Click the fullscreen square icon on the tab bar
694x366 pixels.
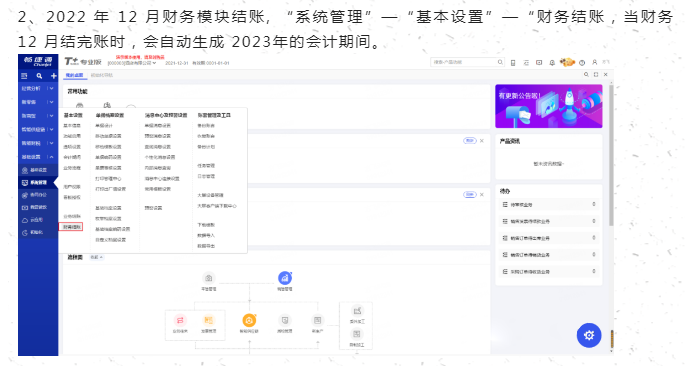(596, 75)
